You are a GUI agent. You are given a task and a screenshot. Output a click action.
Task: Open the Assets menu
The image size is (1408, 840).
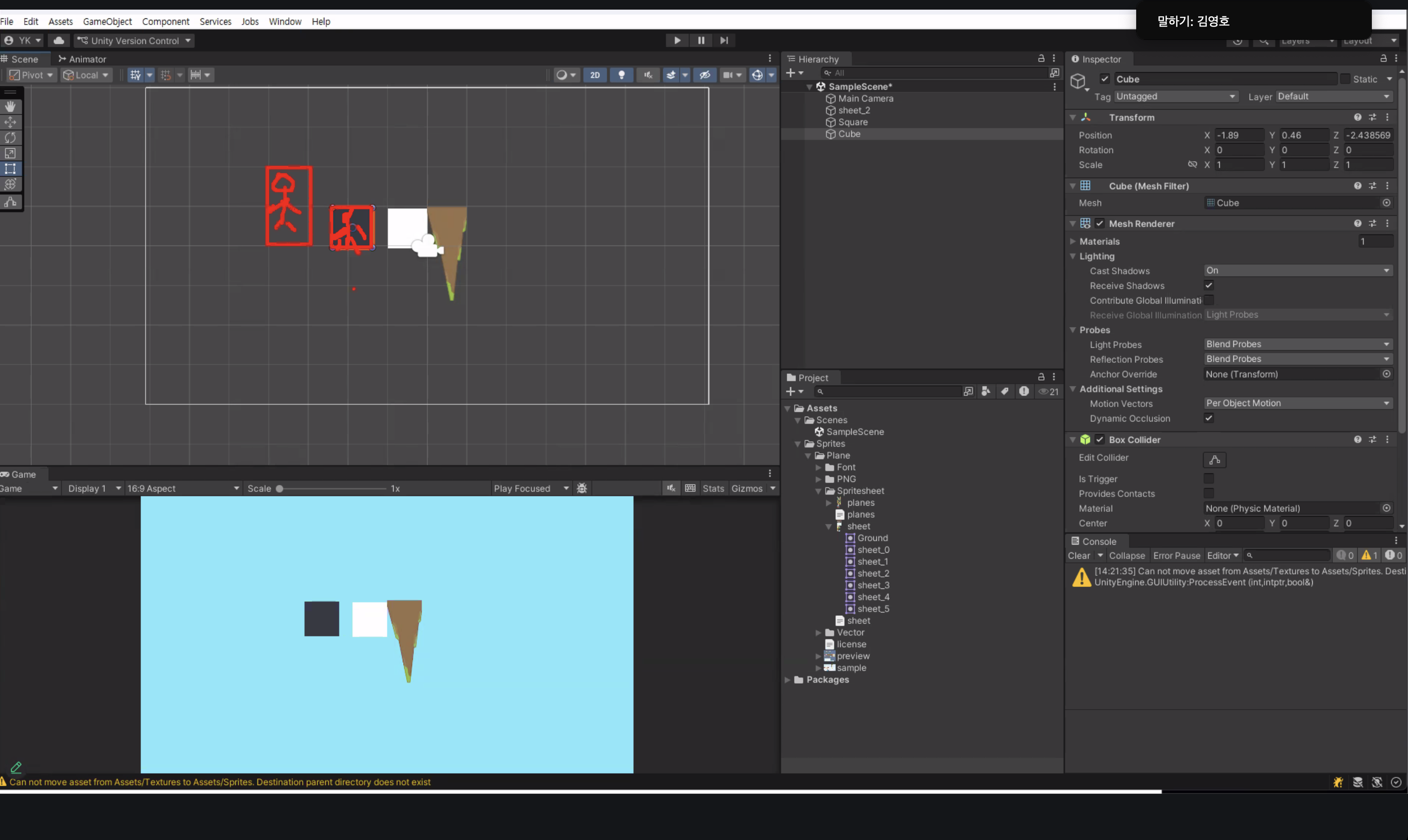click(x=61, y=22)
